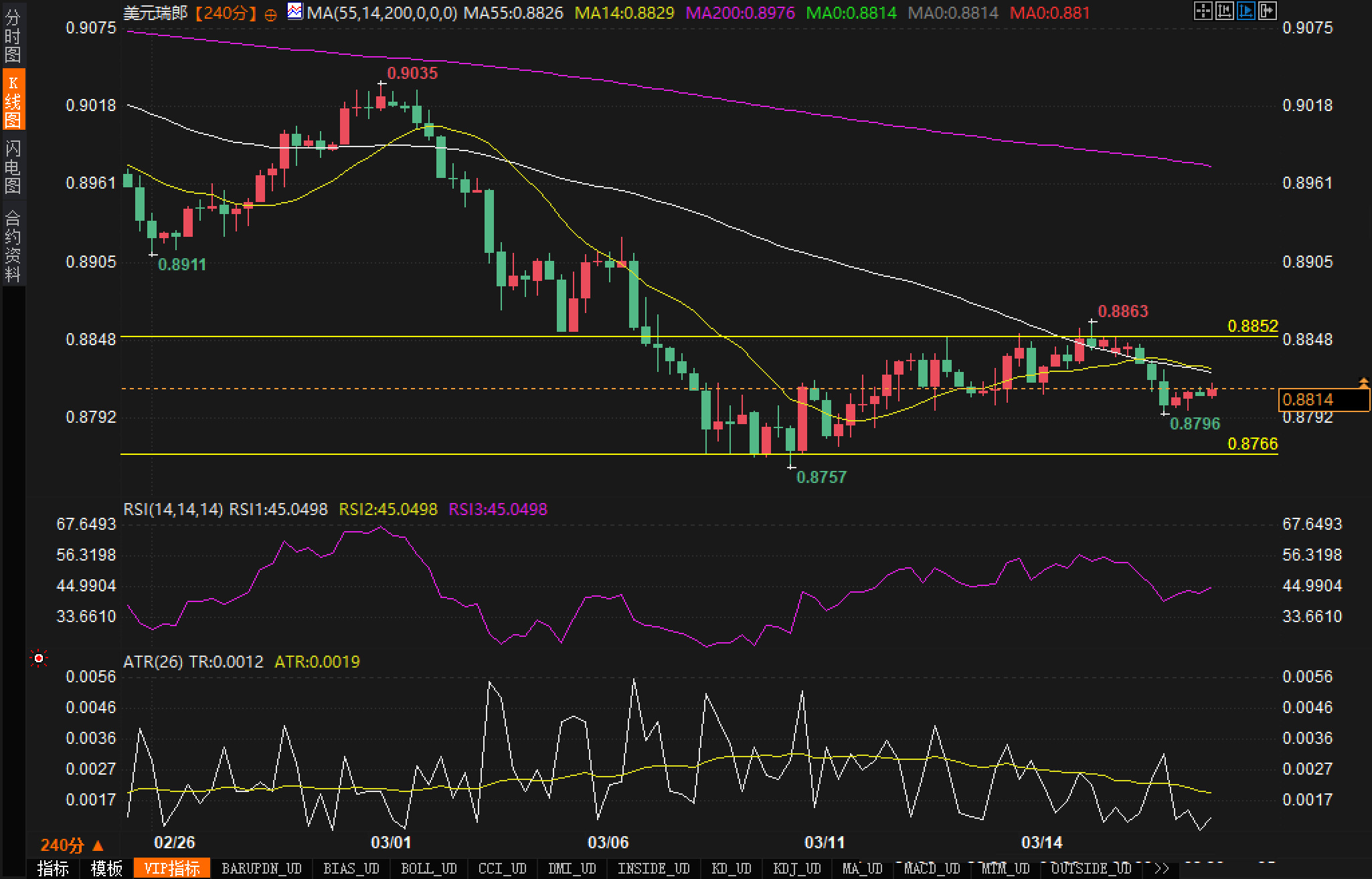This screenshot has height=879, width=1372.
Task: Apply the CCI_UD indicator
Action: pyautogui.click(x=503, y=868)
